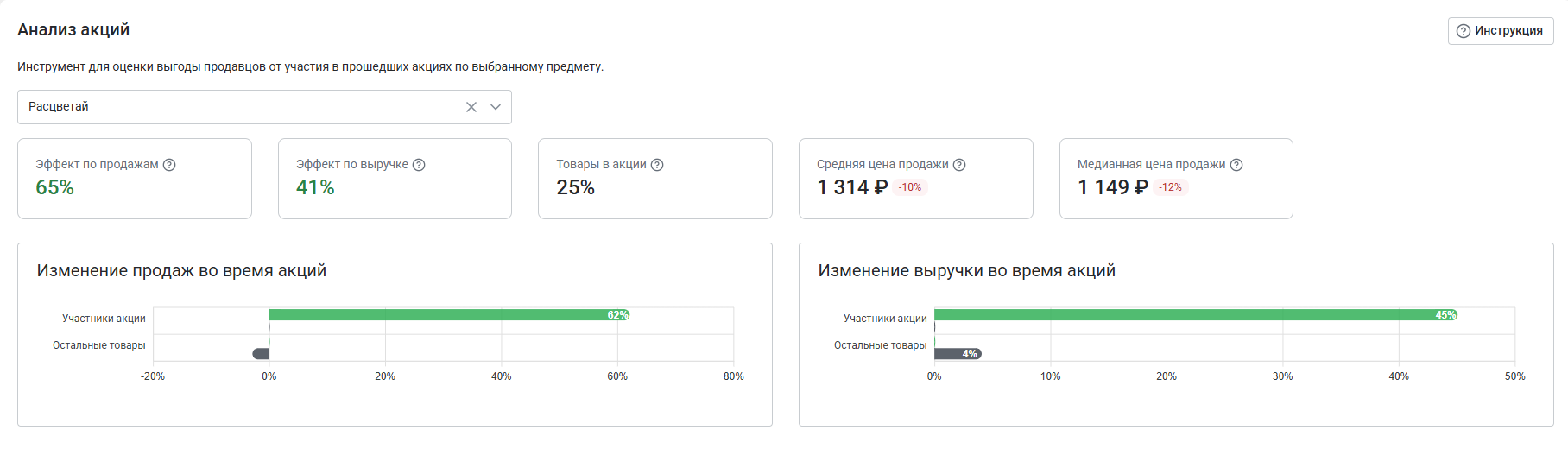Expand the Расцветай dropdown arrow
The image size is (1568, 455).
tap(496, 107)
